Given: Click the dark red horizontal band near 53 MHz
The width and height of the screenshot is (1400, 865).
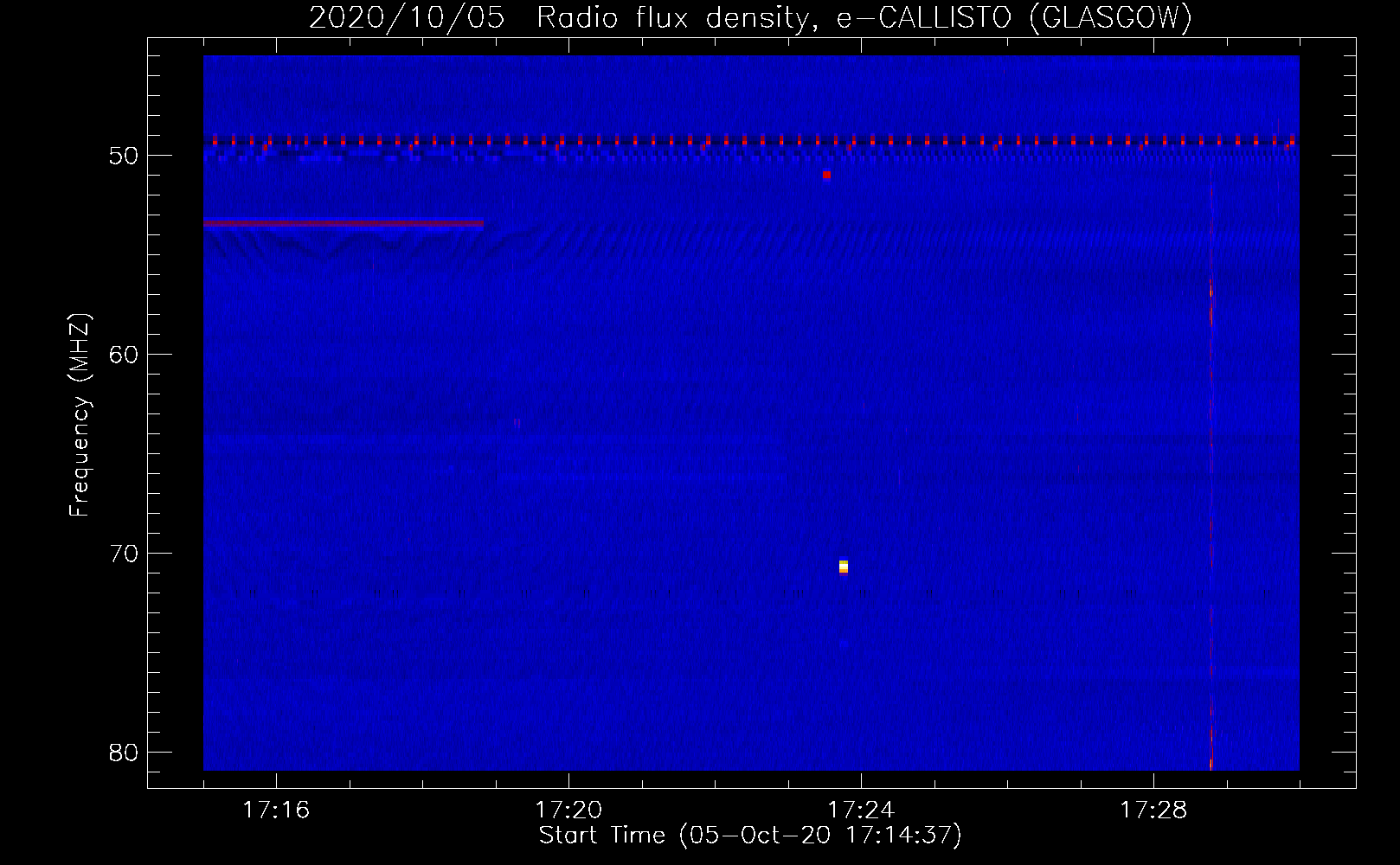Looking at the screenshot, I should [344, 223].
